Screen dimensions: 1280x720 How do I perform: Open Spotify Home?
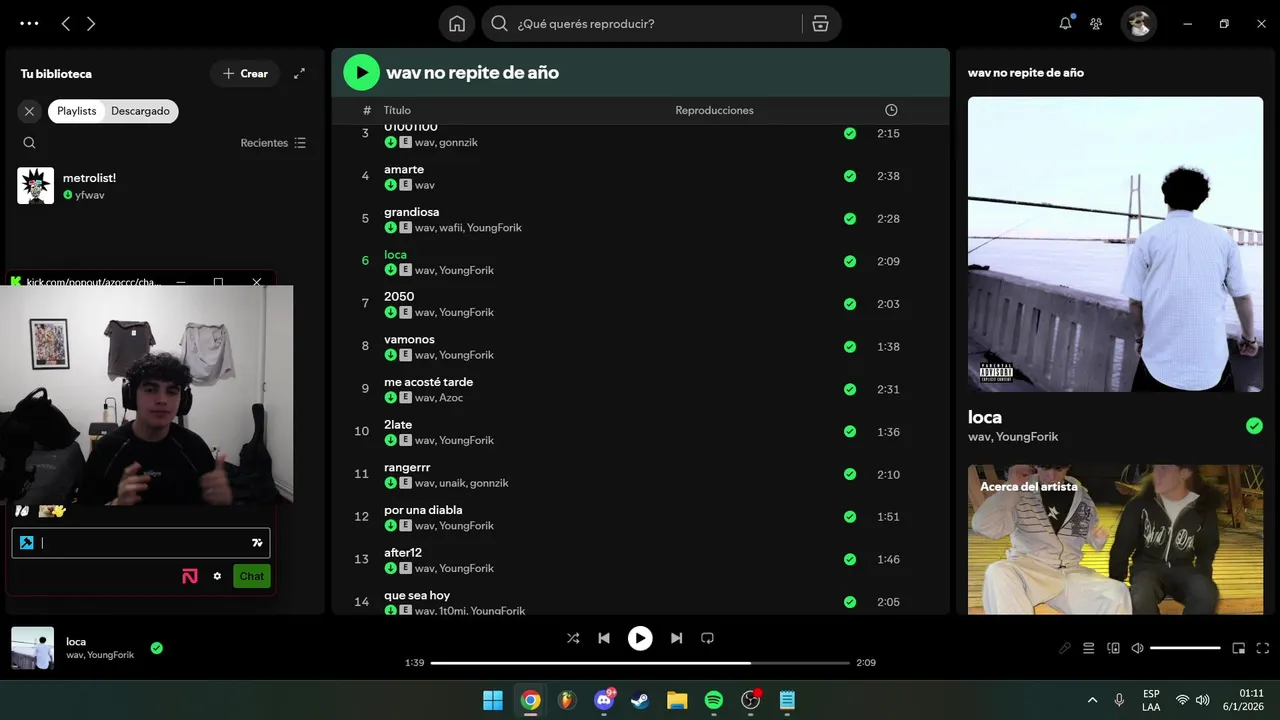457,24
